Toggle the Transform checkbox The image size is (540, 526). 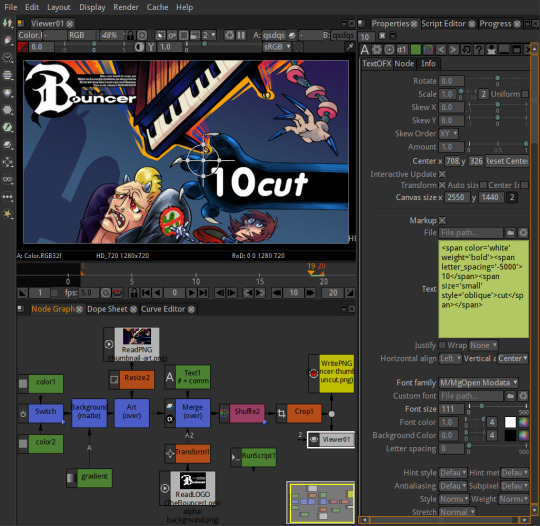[442, 185]
